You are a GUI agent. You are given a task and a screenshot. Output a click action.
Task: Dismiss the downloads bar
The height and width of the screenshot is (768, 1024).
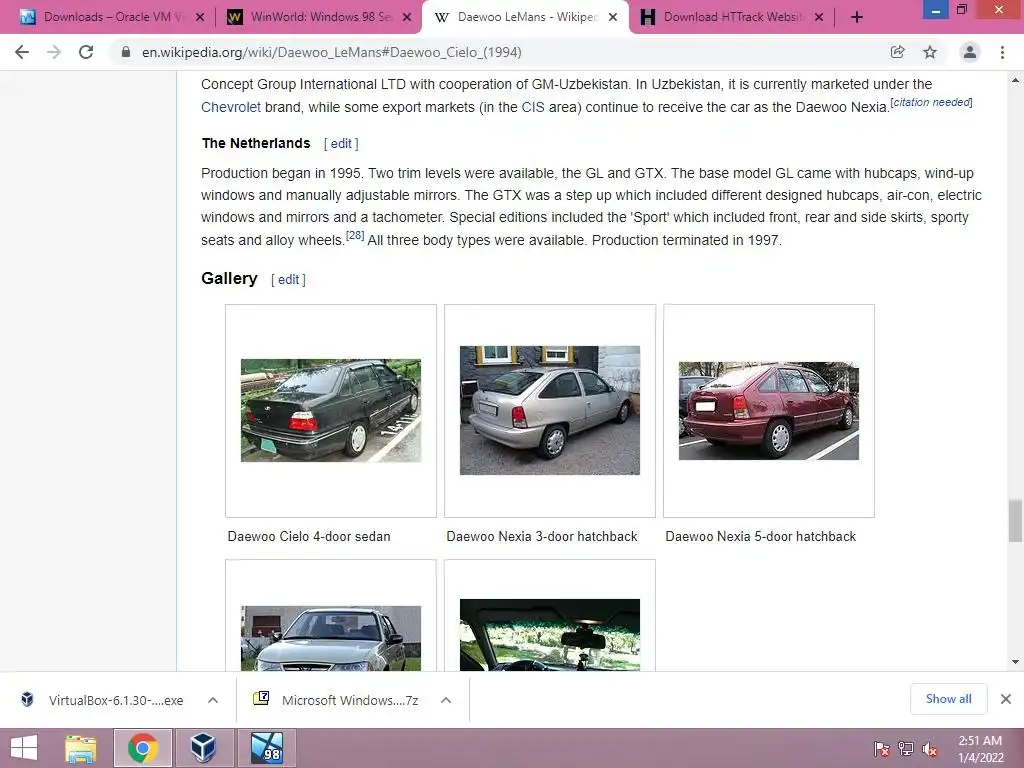point(1006,699)
